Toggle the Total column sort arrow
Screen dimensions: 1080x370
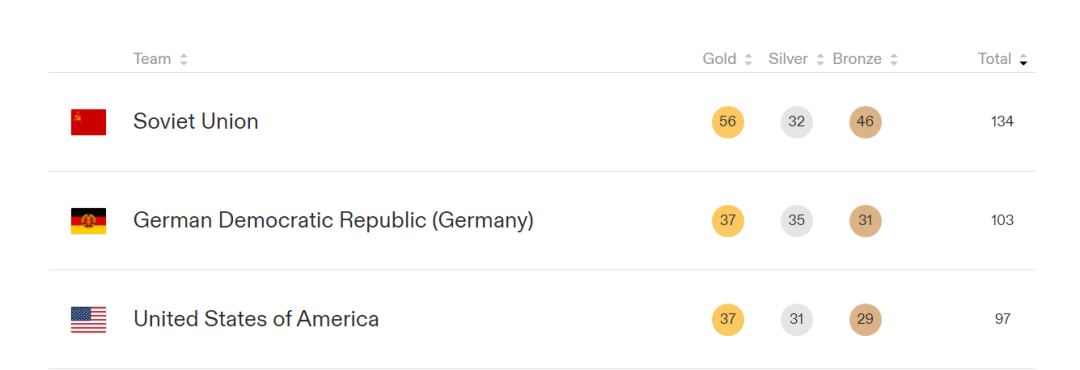click(1024, 59)
